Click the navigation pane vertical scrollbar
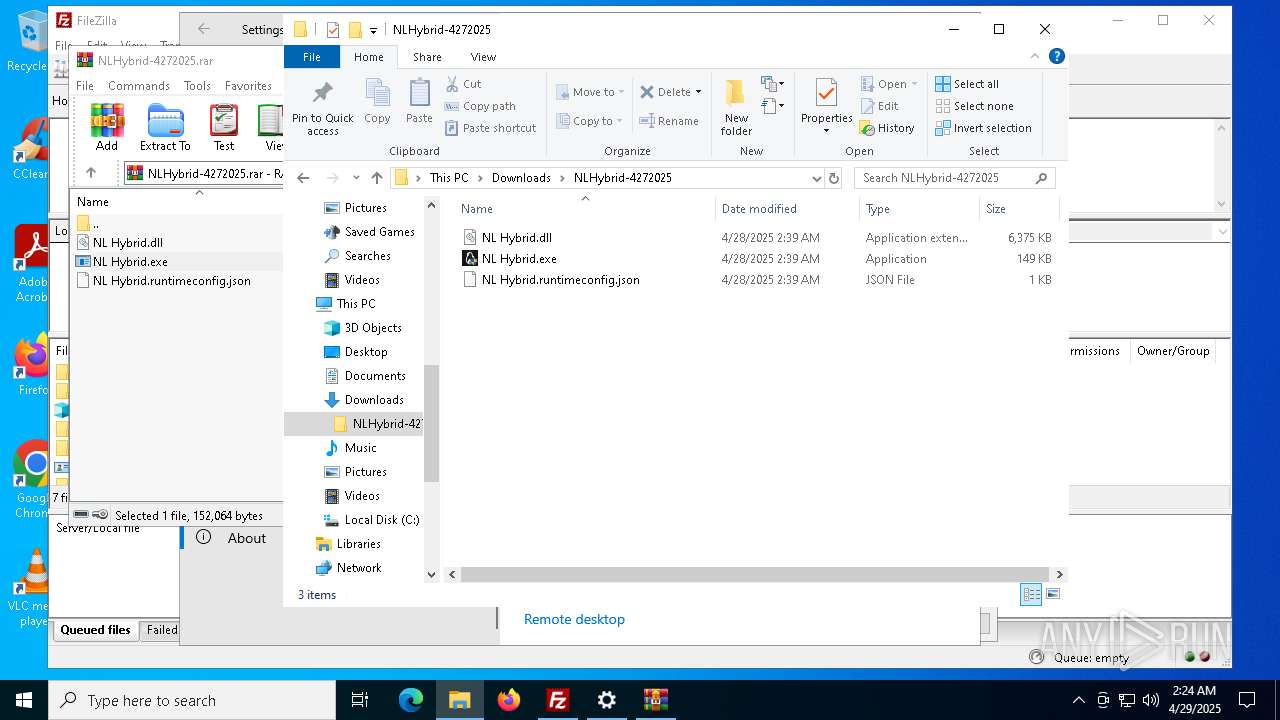The height and width of the screenshot is (720, 1280). [432, 424]
